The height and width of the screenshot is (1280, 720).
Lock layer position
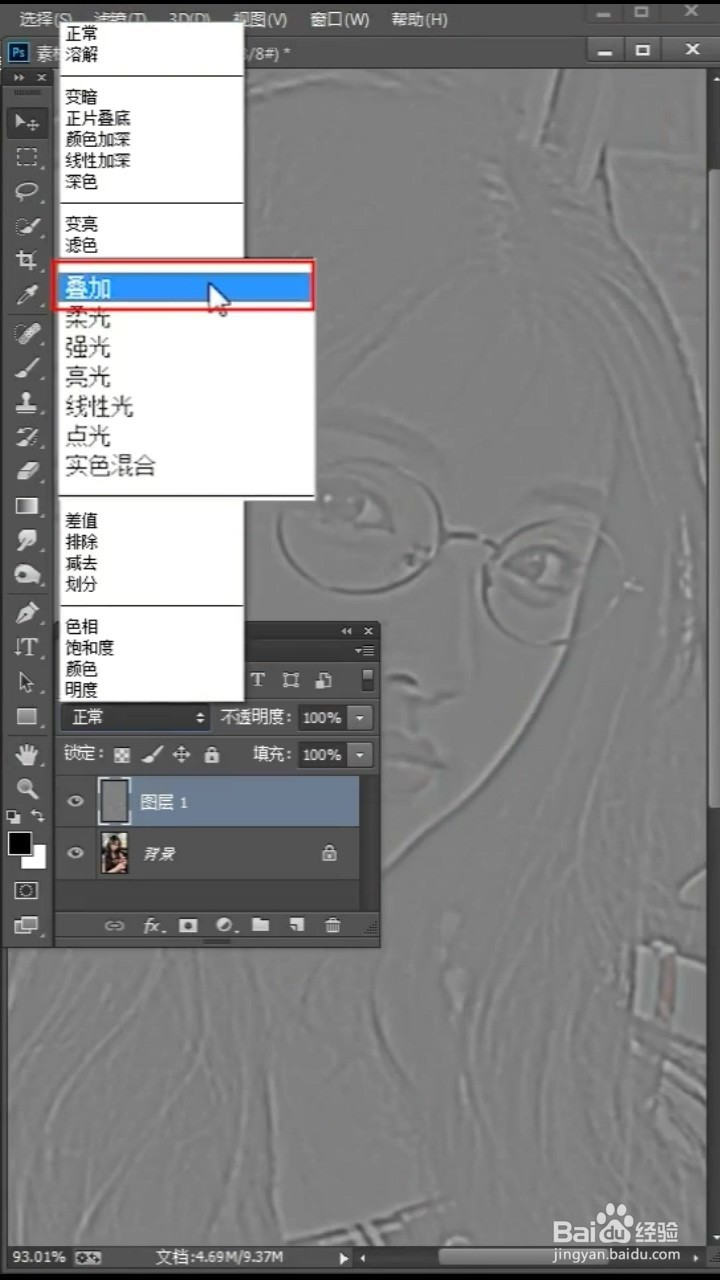tap(182, 755)
